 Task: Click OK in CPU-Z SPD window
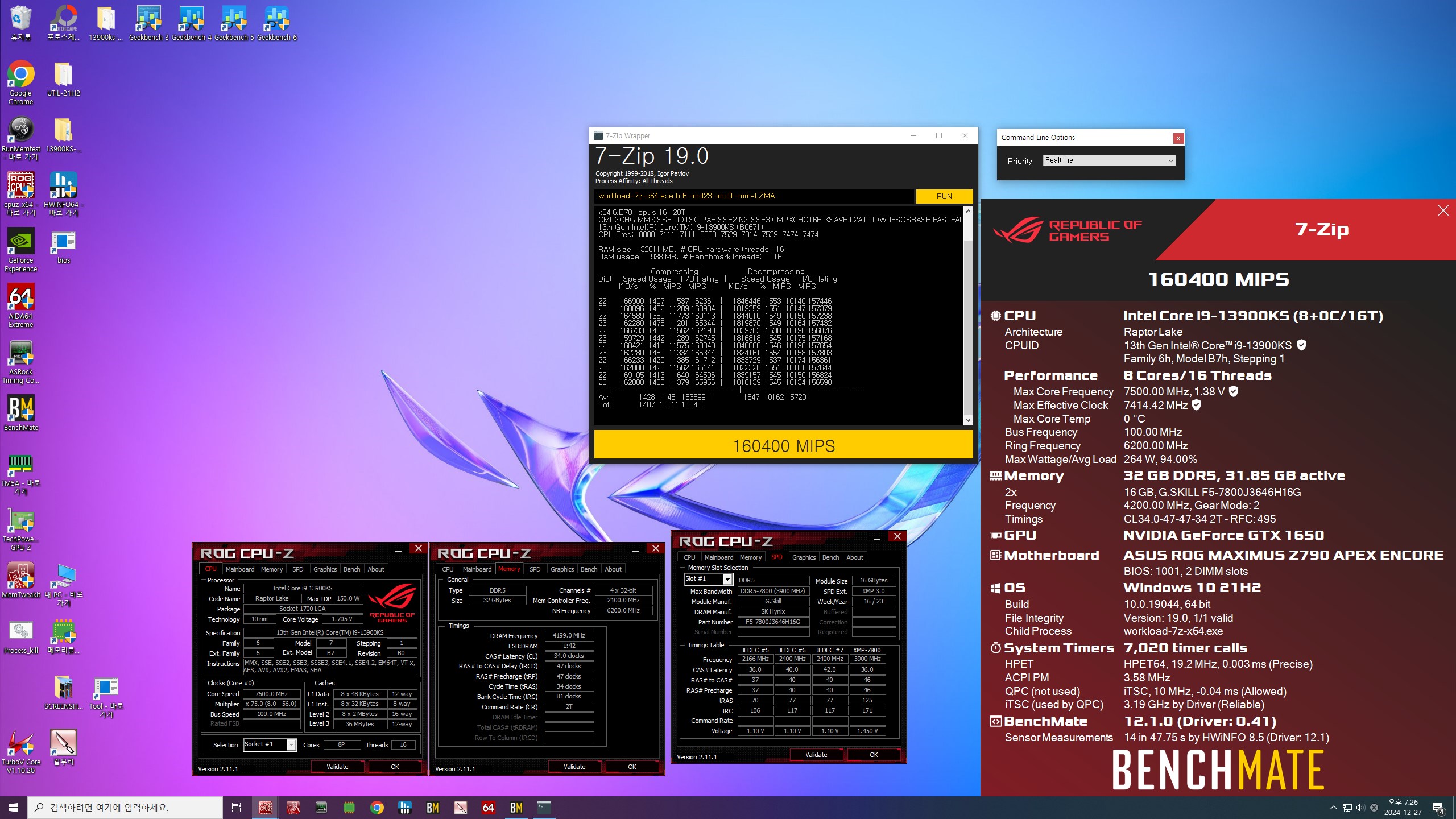pos(874,755)
